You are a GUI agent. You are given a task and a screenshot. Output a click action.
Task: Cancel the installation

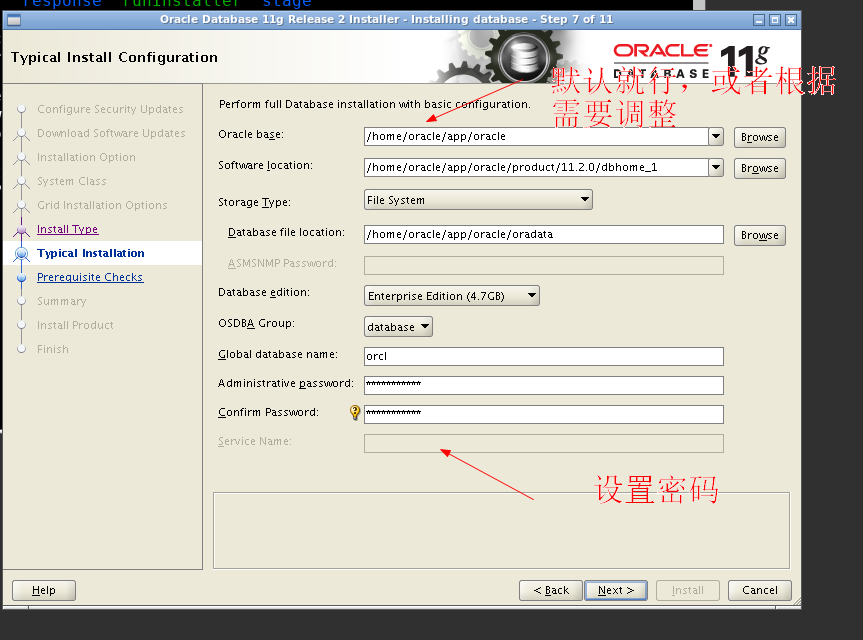click(x=760, y=590)
